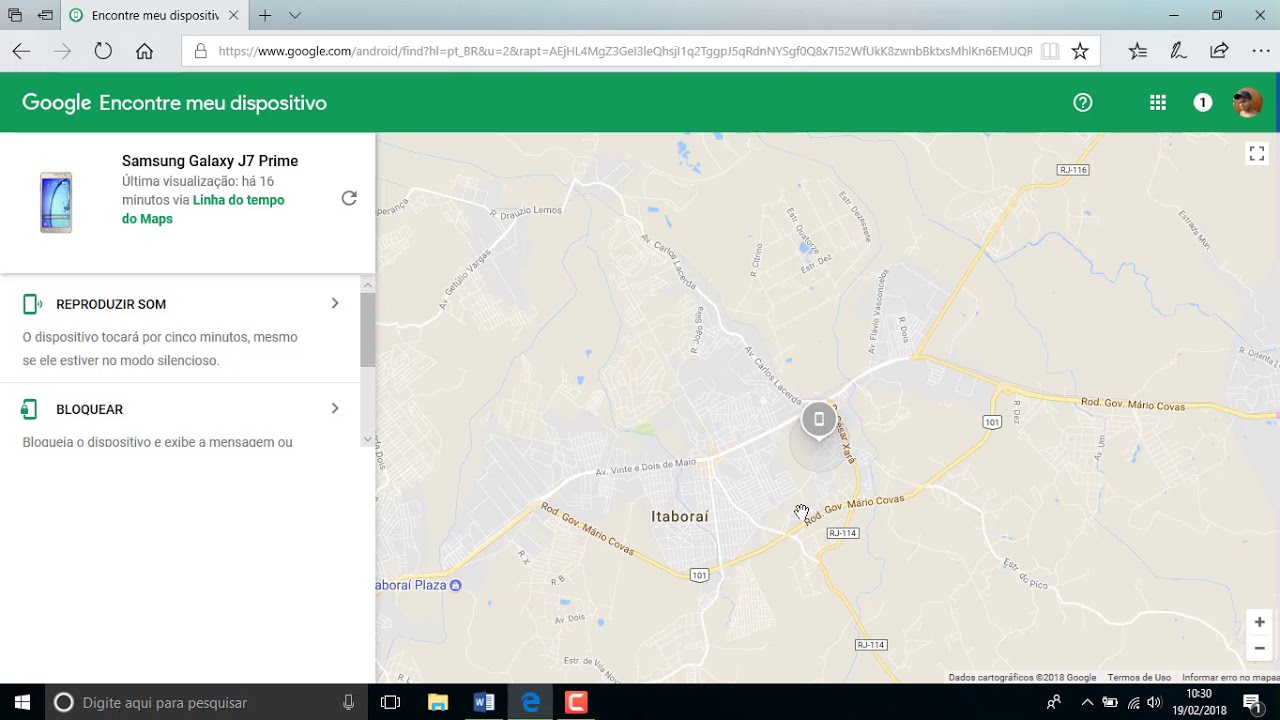The height and width of the screenshot is (720, 1280).
Task: Open the volume speaker icon
Action: [1155, 702]
